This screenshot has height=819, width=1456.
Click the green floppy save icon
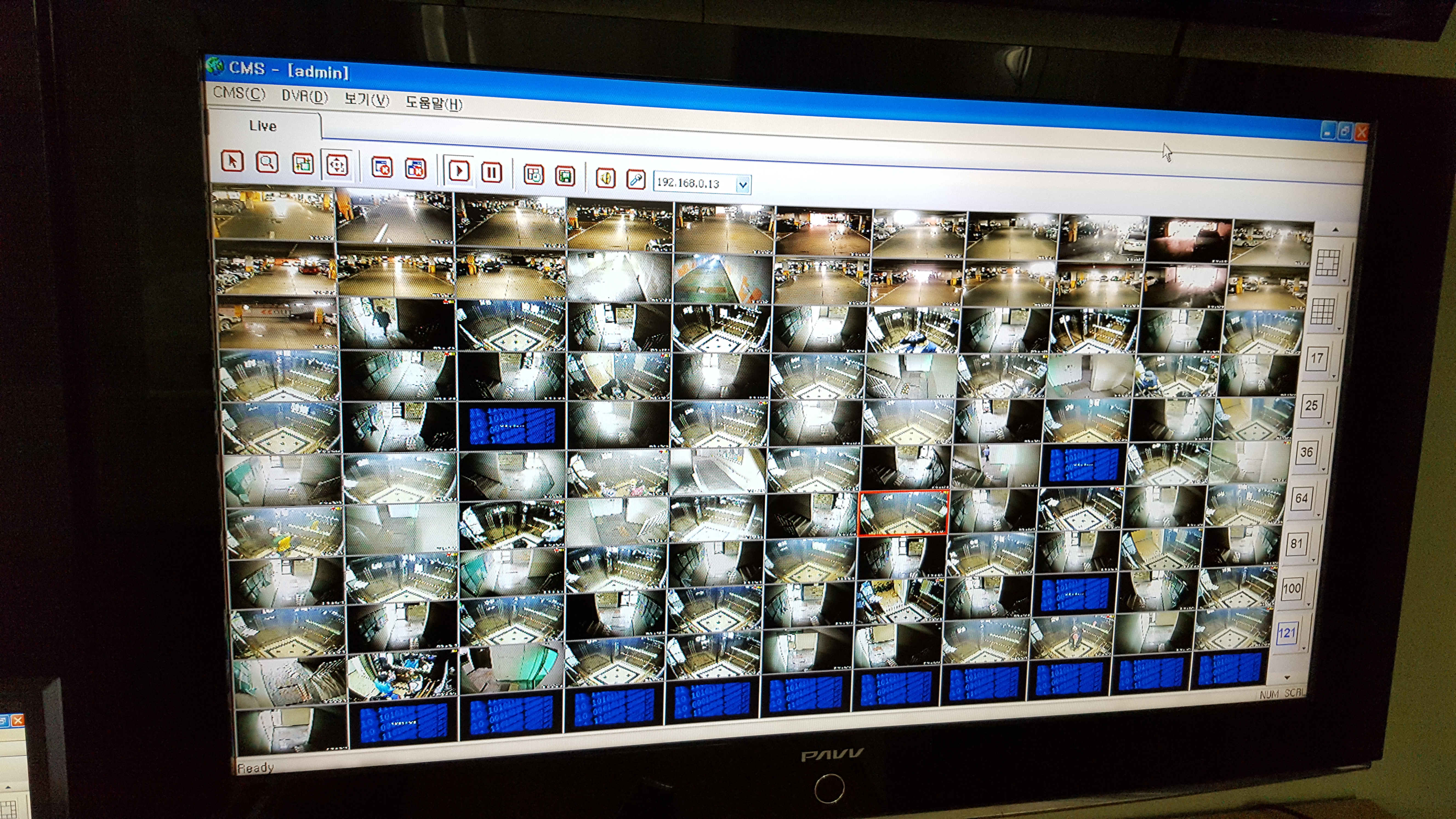click(565, 176)
